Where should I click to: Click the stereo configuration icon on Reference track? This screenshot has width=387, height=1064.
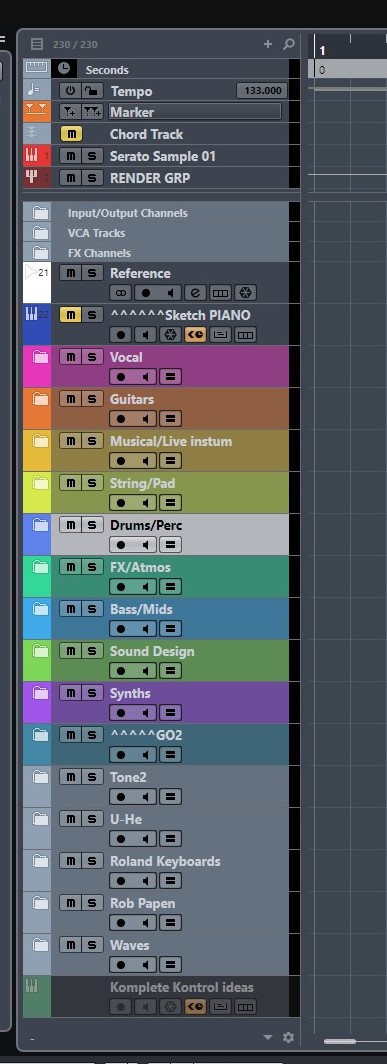pyautogui.click(x=121, y=292)
